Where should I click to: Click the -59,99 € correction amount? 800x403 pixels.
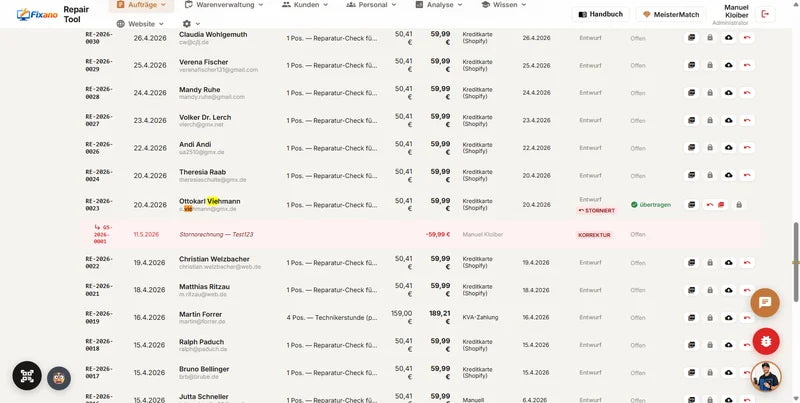click(438, 235)
